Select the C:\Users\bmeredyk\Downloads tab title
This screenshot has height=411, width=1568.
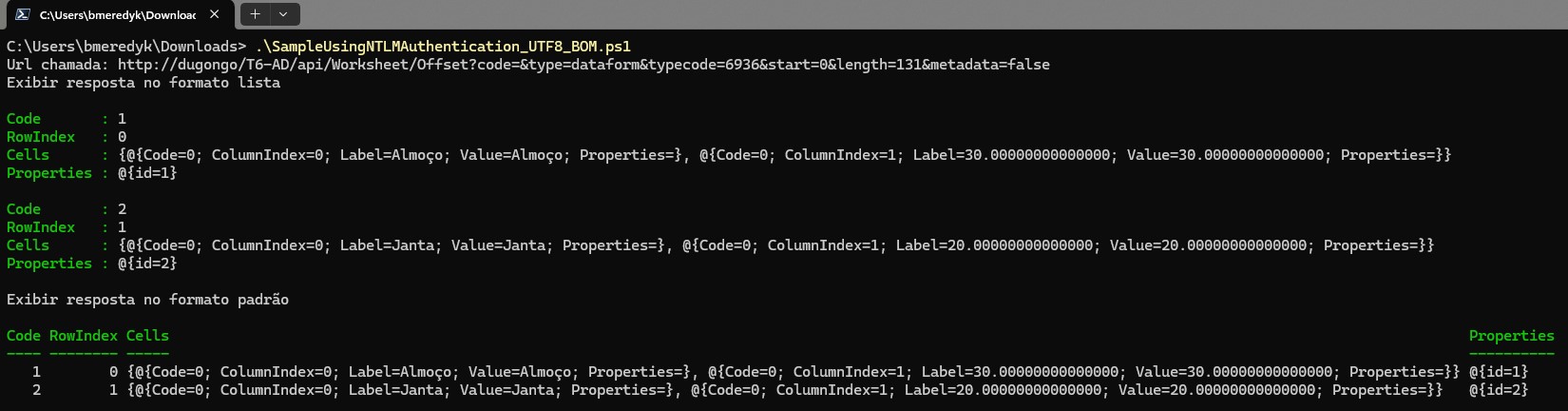(x=117, y=15)
